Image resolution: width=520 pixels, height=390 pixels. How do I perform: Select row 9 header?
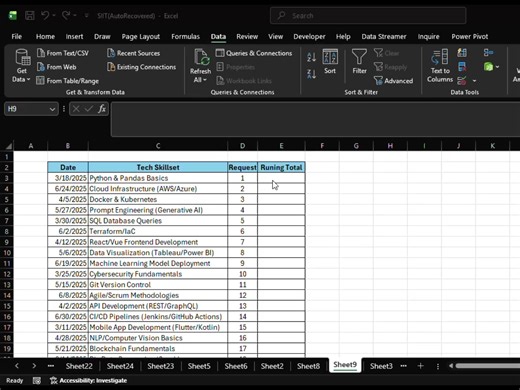[7, 242]
